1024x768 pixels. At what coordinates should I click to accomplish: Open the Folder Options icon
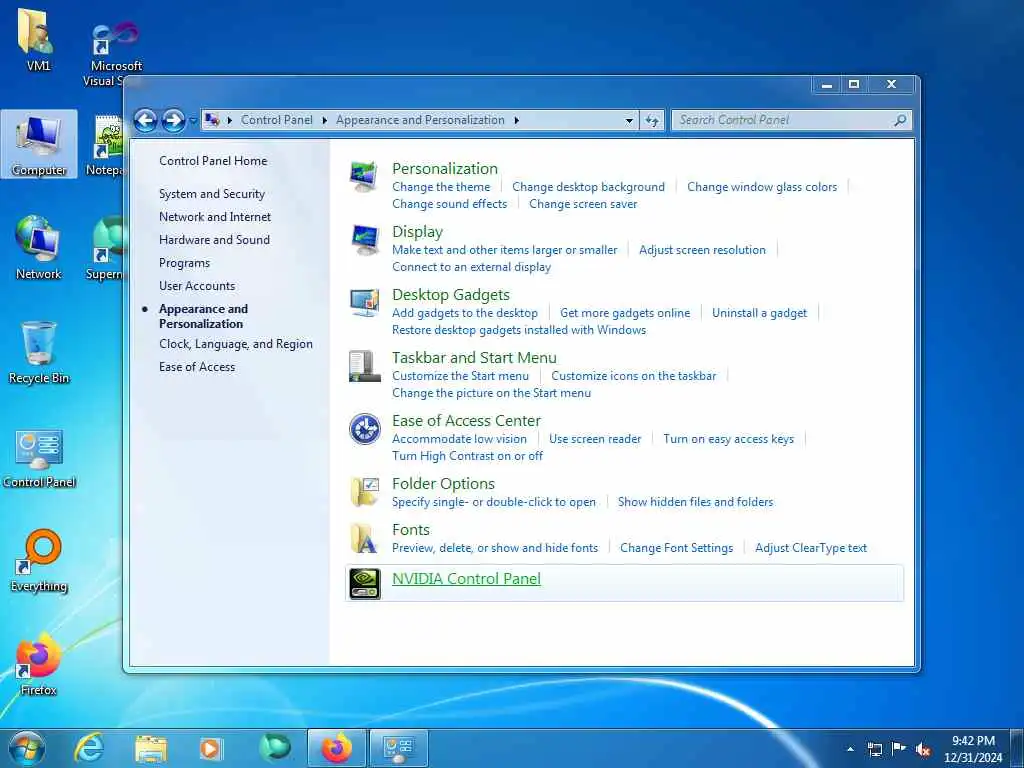(x=364, y=492)
